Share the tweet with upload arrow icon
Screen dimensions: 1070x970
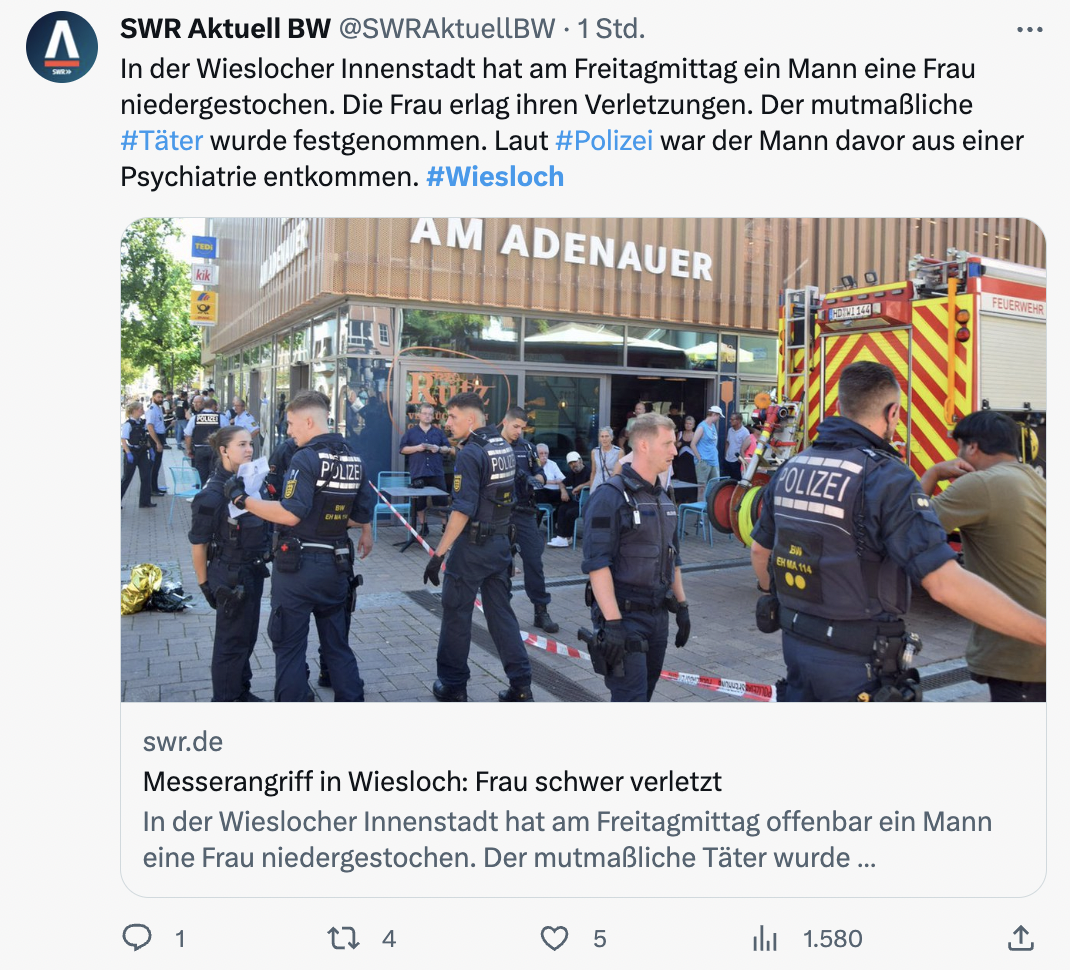[1020, 938]
